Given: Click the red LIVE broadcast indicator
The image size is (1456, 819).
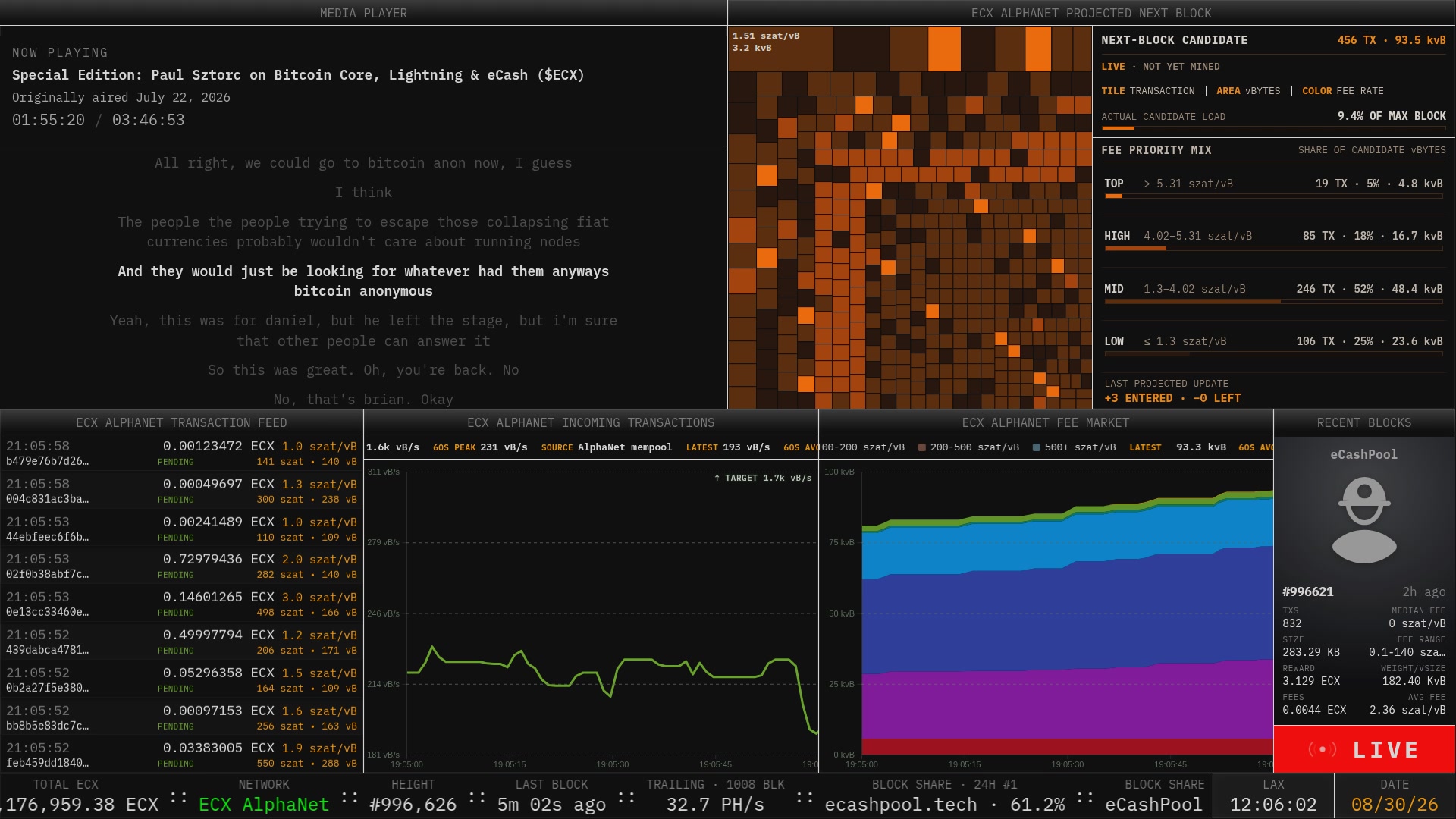Looking at the screenshot, I should 1364,749.
